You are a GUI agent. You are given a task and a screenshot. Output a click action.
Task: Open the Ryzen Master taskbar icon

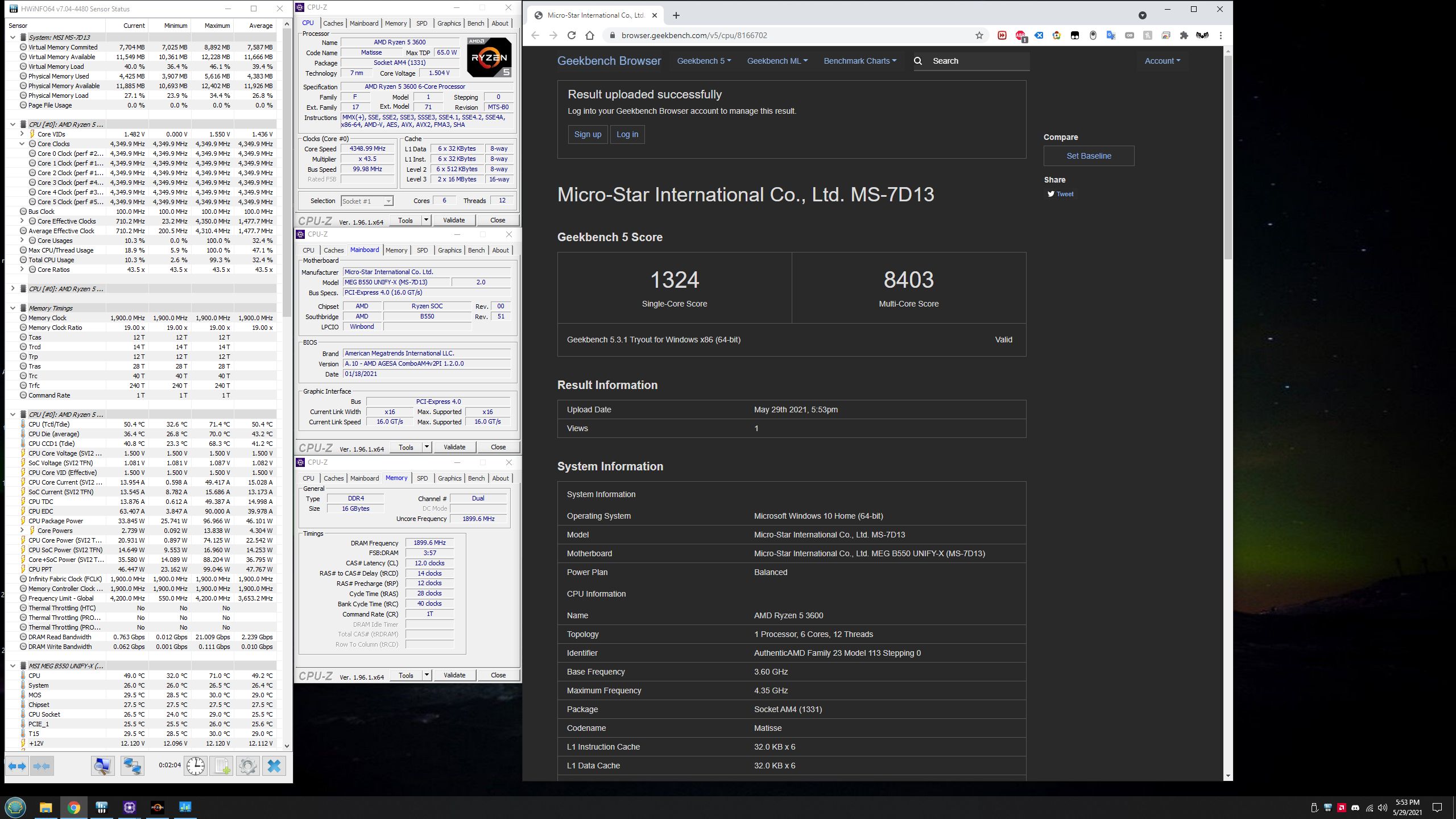[158, 807]
